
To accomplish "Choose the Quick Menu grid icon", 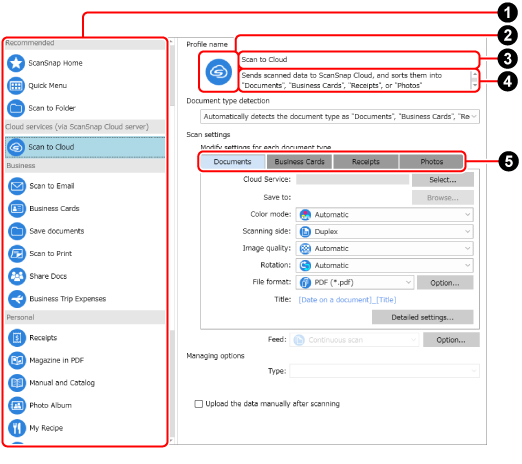I will pos(16,86).
